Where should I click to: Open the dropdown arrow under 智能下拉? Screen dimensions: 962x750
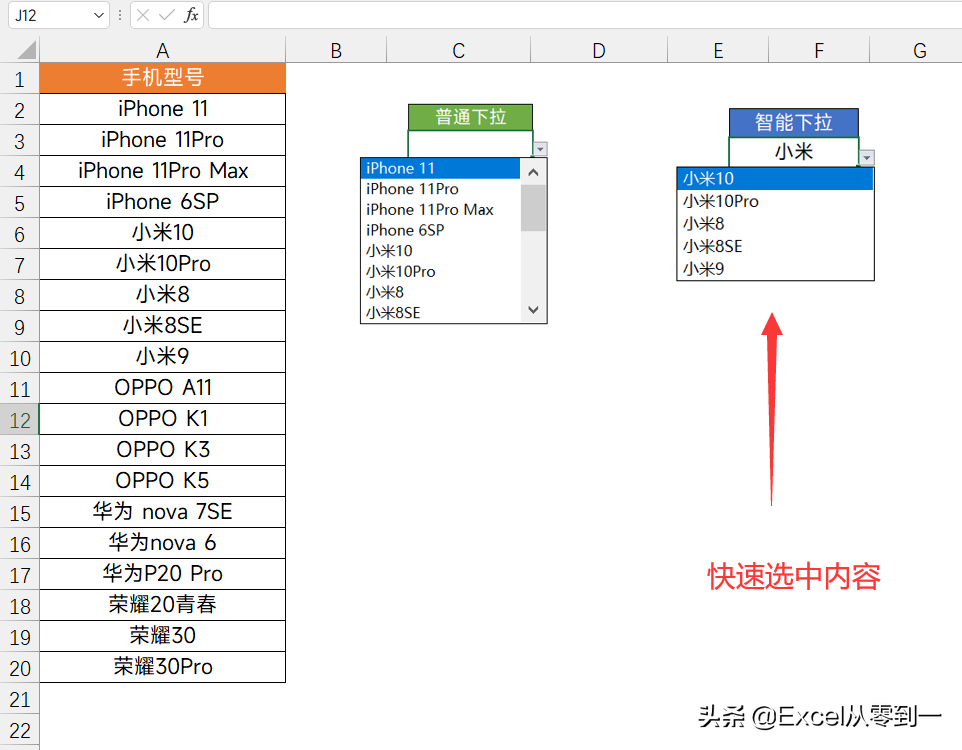pyautogui.click(x=866, y=158)
